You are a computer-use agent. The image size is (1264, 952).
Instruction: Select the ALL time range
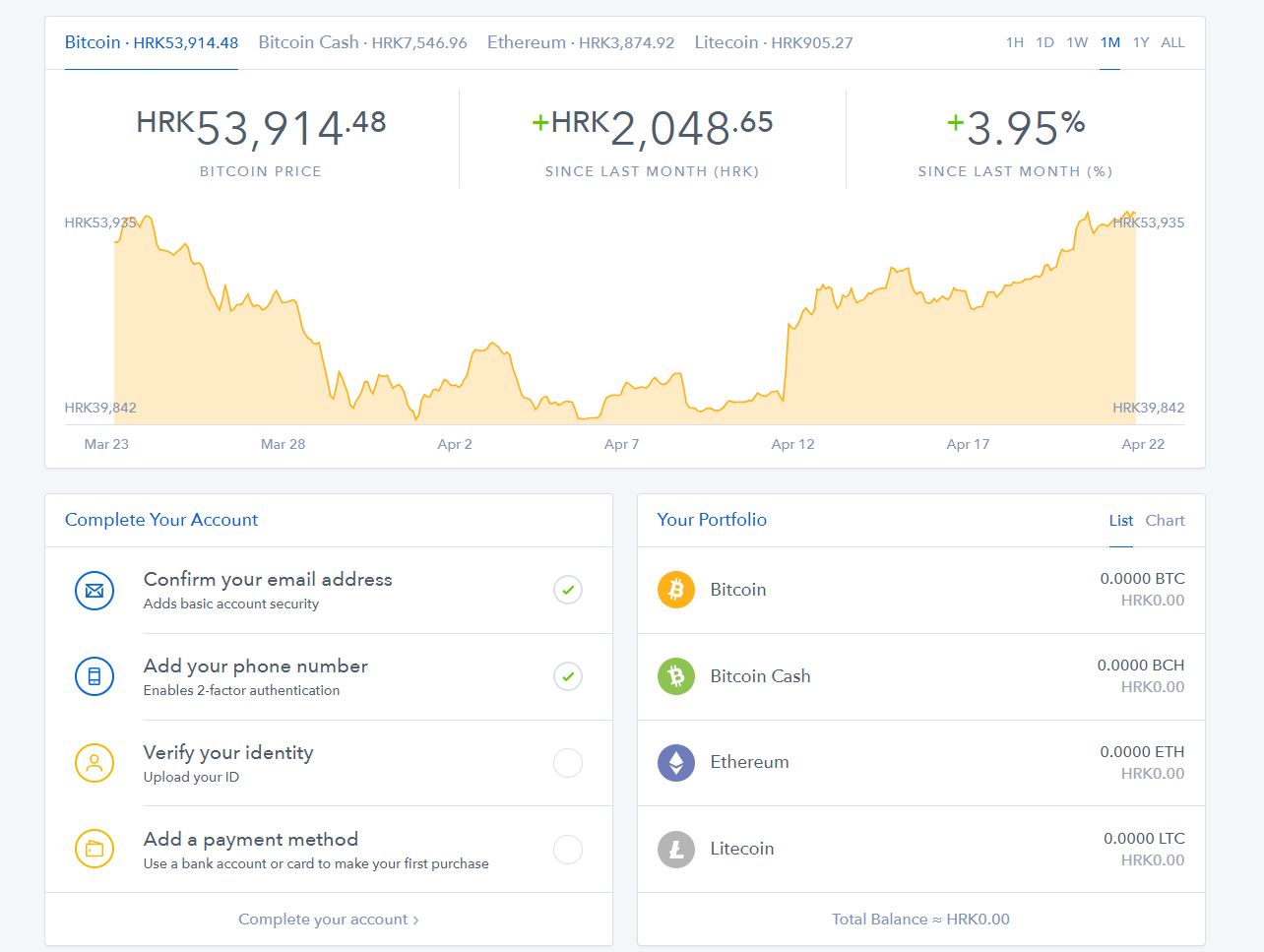click(1172, 42)
